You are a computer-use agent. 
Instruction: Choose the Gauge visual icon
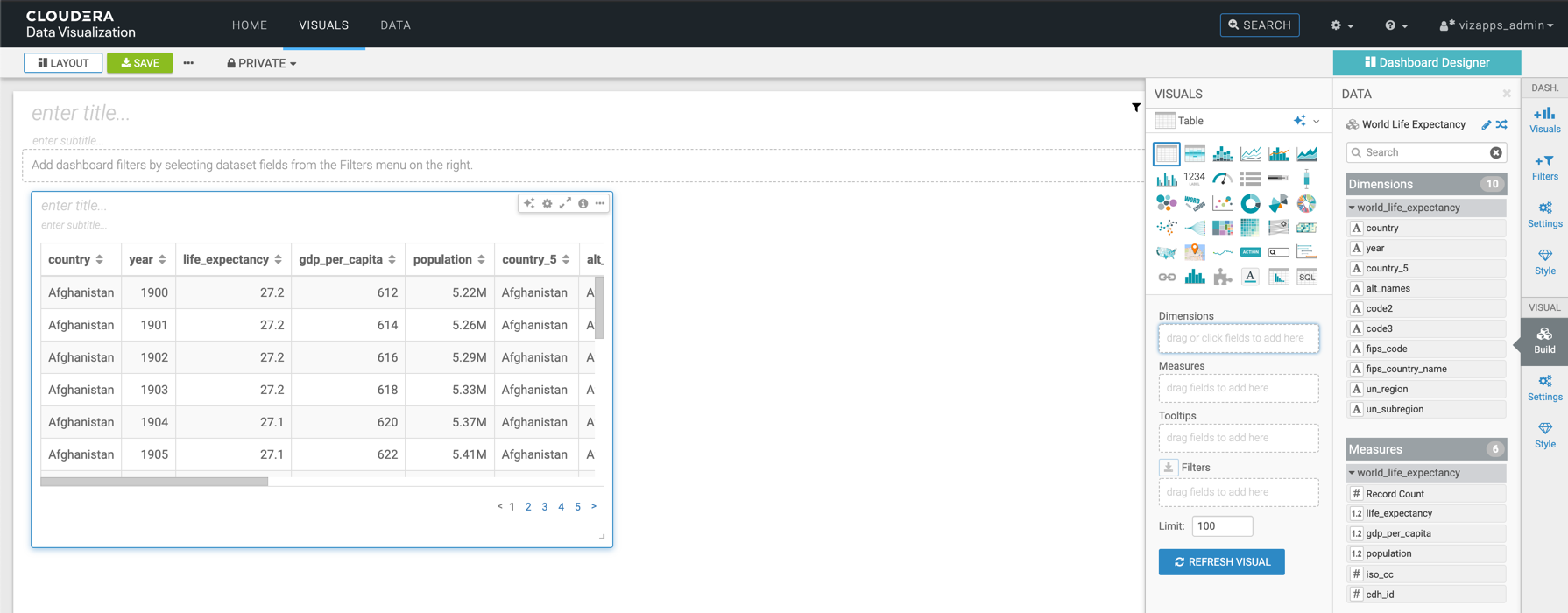[1222, 179]
